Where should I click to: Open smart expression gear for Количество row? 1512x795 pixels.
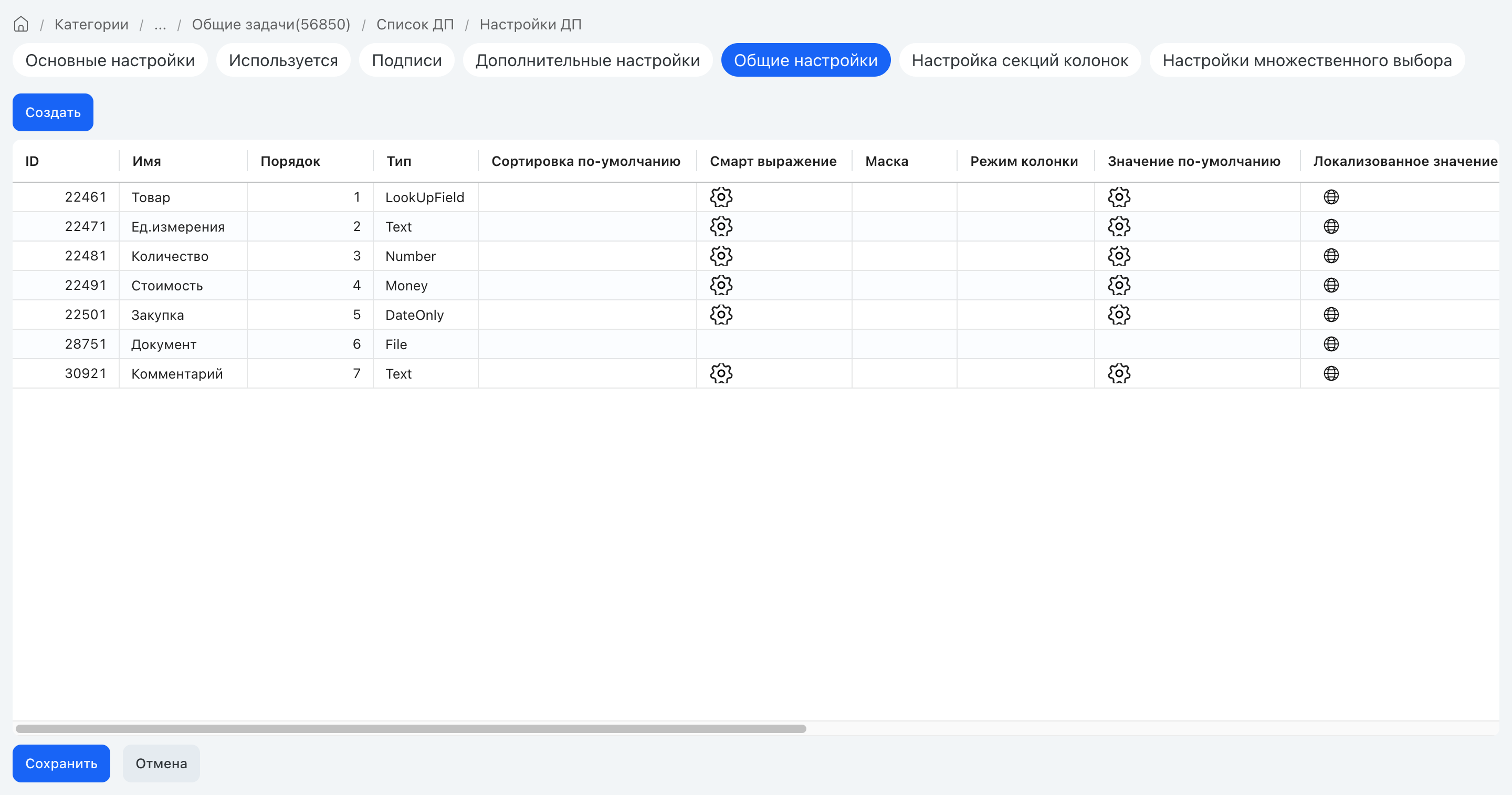[721, 255]
